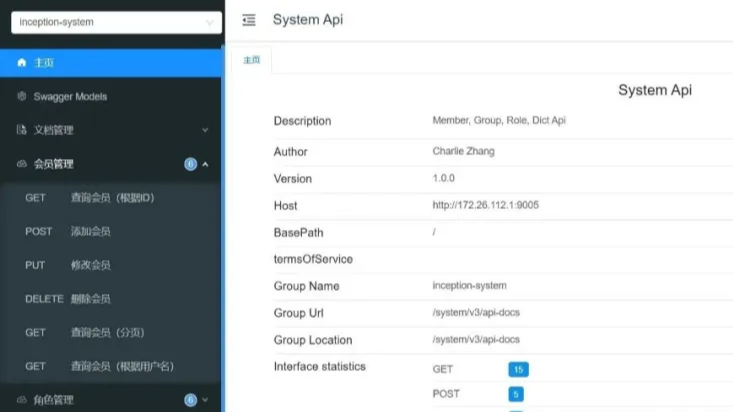Toggle sidebar collapse menu icon
733x413 pixels.
(x=249, y=20)
